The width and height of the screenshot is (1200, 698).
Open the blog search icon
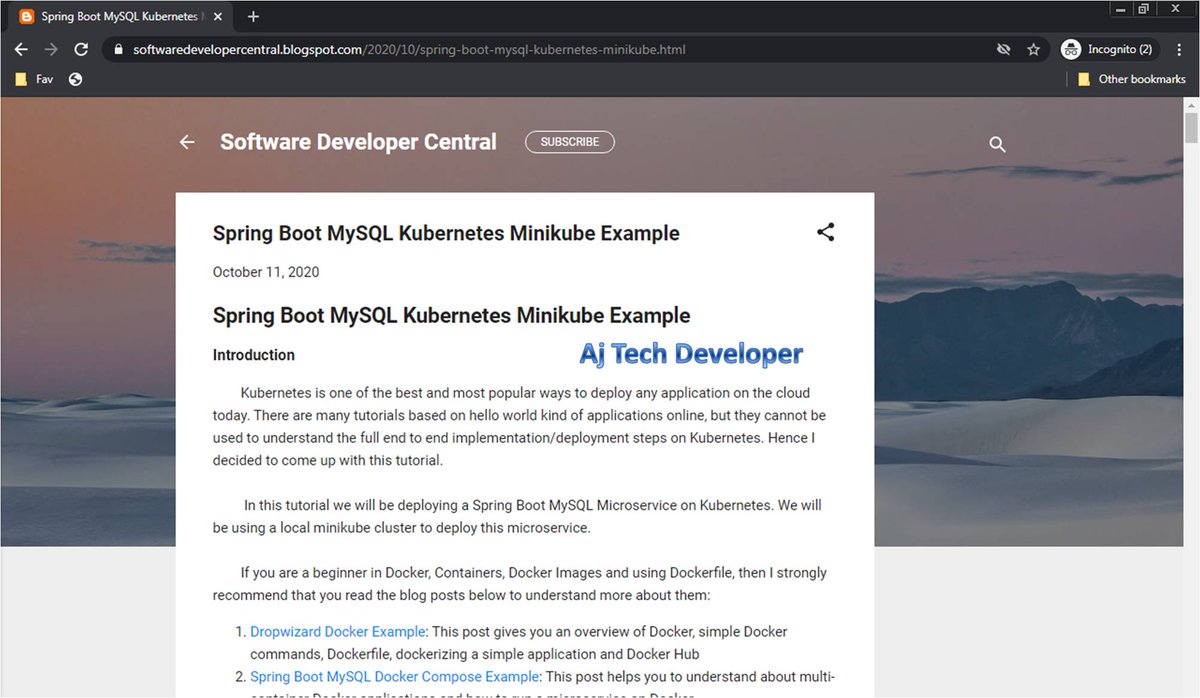(x=997, y=144)
